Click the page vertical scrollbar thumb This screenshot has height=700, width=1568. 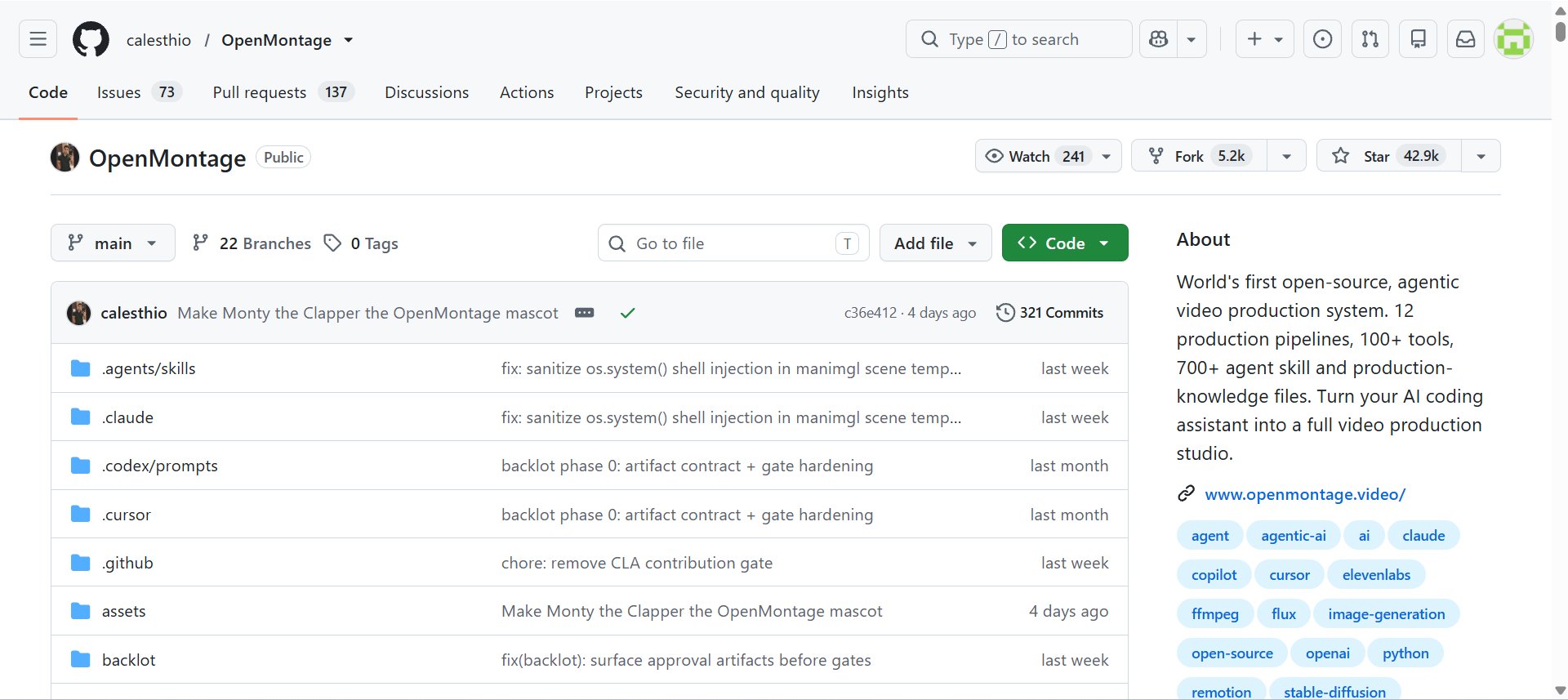tap(1561, 30)
